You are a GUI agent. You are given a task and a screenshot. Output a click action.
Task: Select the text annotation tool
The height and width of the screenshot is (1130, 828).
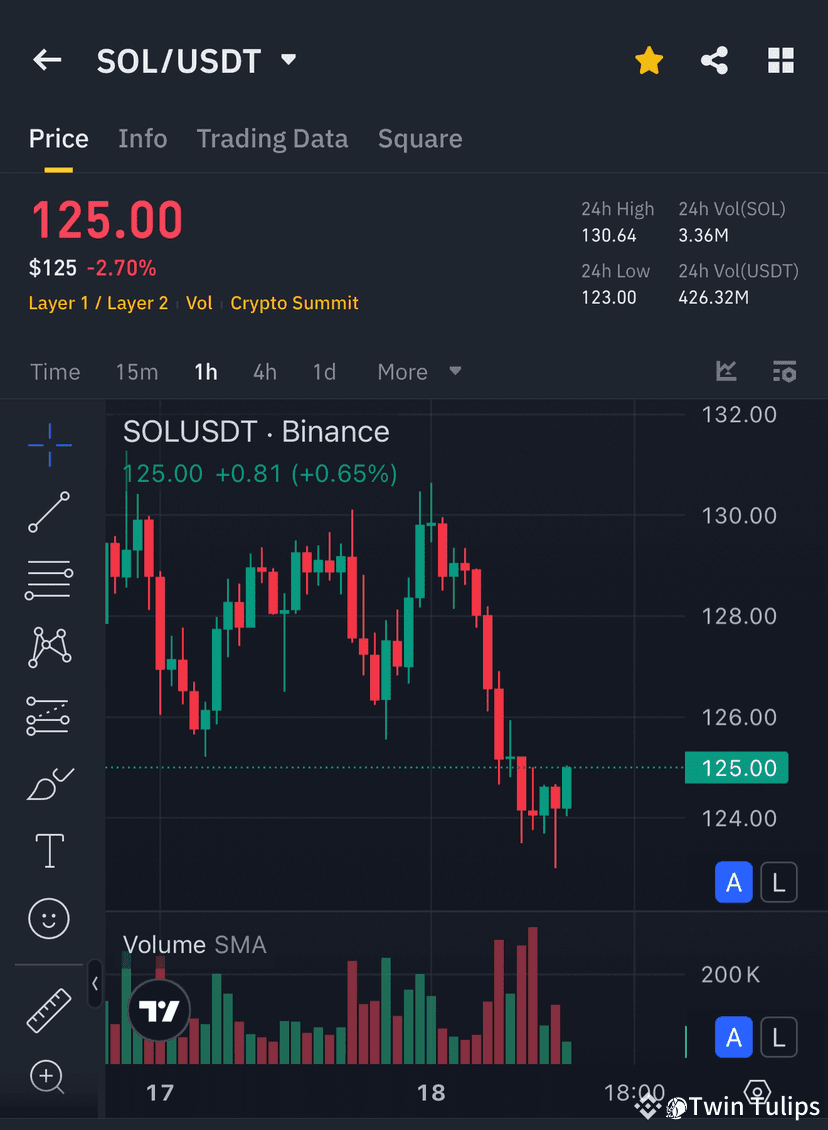click(48, 850)
